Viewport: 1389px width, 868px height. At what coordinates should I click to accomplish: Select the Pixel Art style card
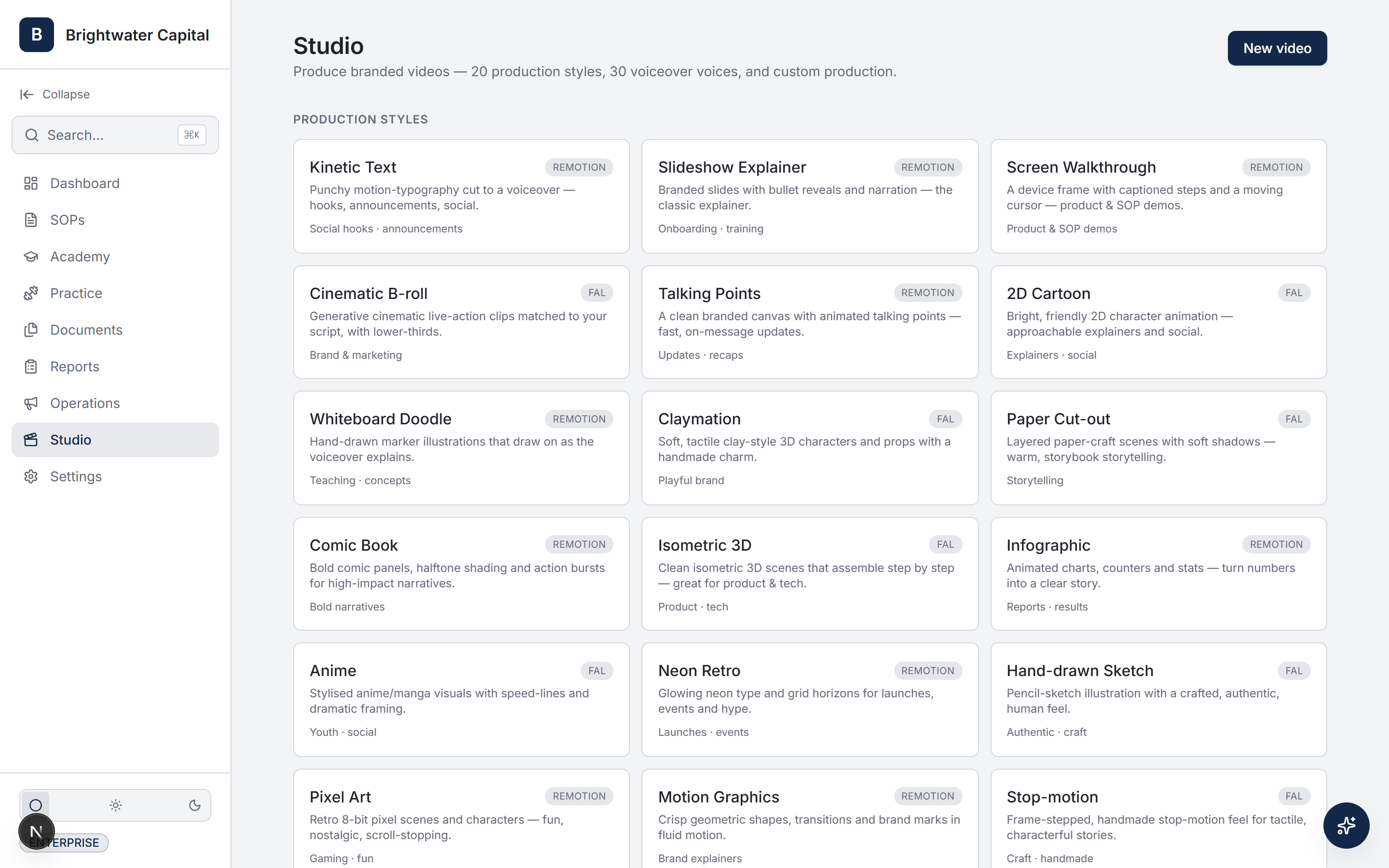pyautogui.click(x=462, y=819)
